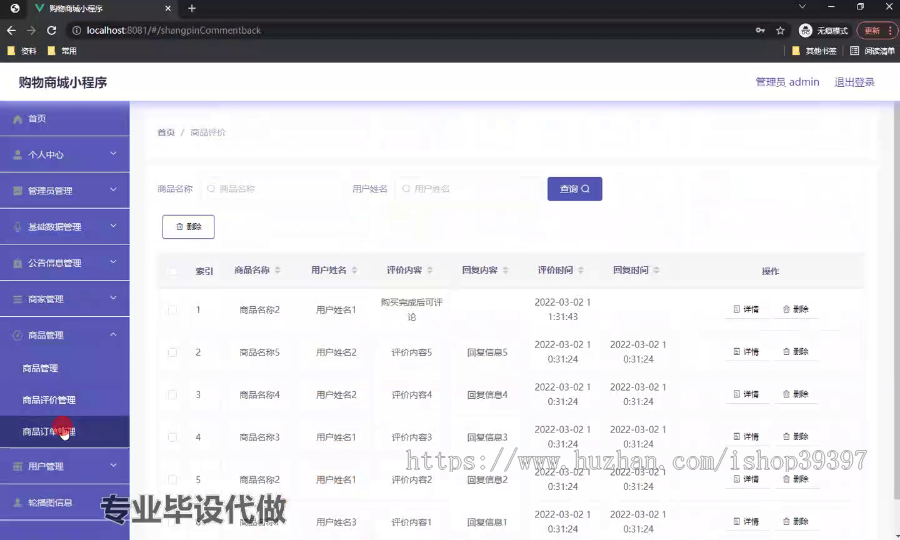
Task: Open the 其他书签 bookmarks folder
Action: (814, 51)
